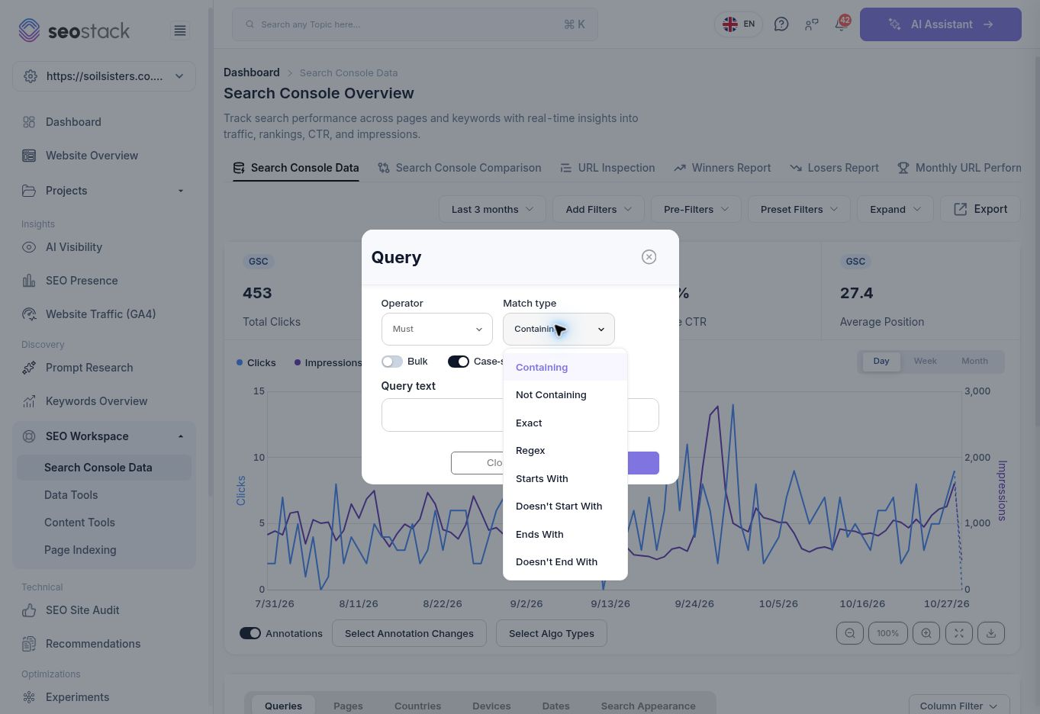Open the site selector dropdown
The image size is (1040, 714).
pos(104,76)
